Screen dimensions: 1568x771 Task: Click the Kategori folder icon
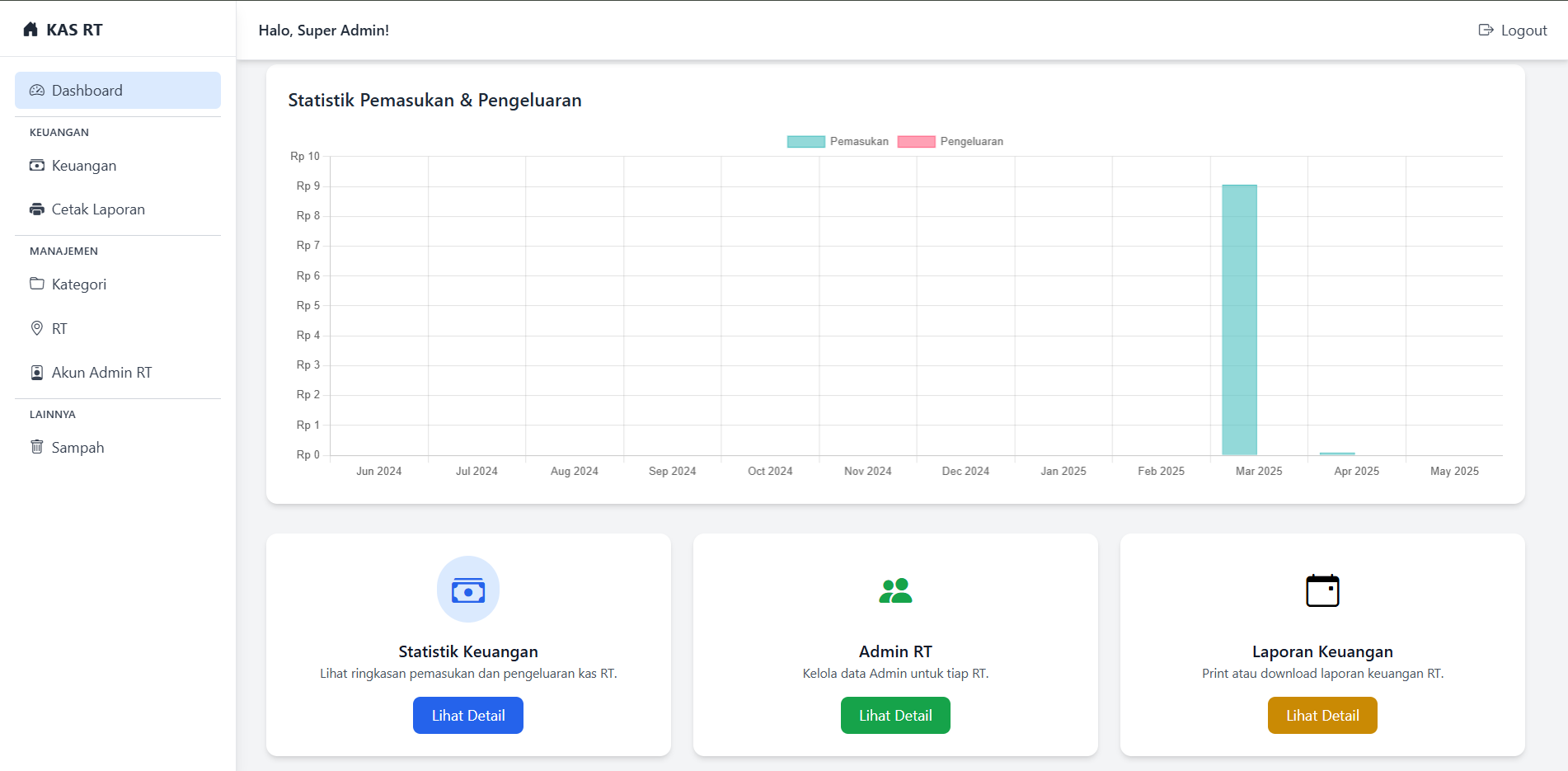tap(37, 284)
